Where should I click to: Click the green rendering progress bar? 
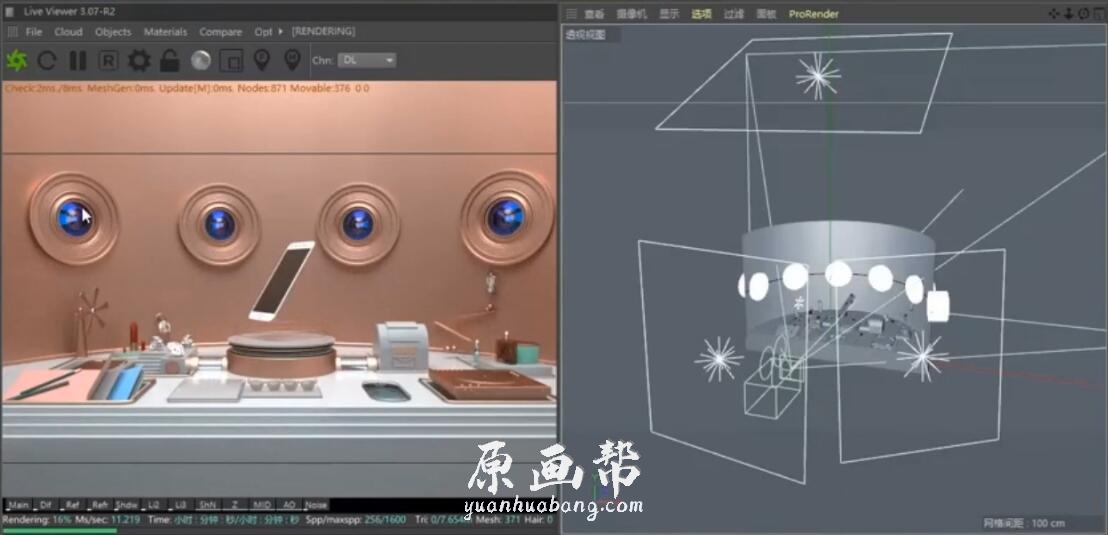[x=58, y=530]
